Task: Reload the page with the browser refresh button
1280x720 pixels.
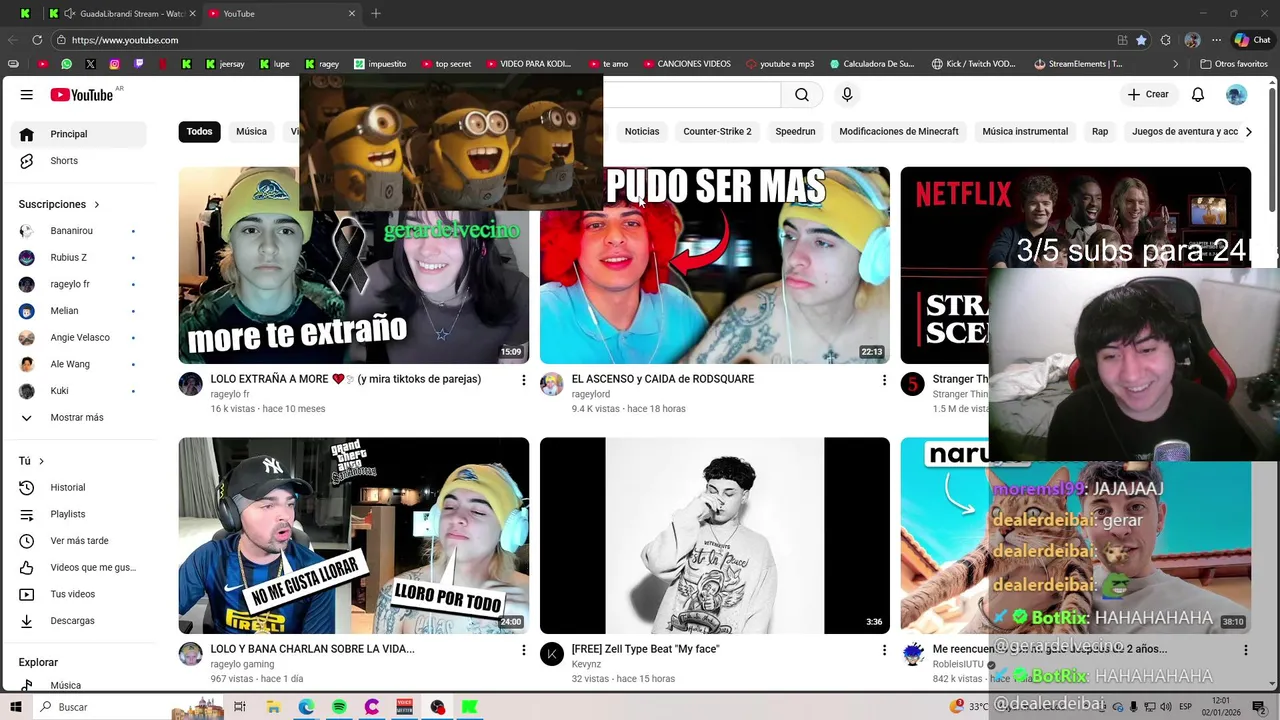Action: coord(37,40)
